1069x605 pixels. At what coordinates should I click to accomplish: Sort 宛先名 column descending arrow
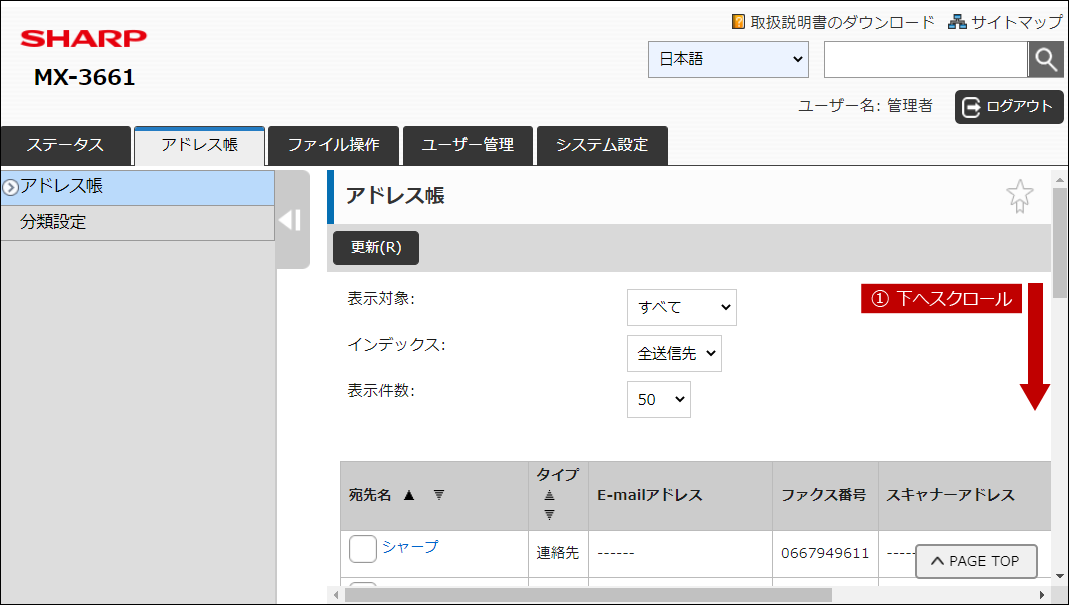pos(439,495)
